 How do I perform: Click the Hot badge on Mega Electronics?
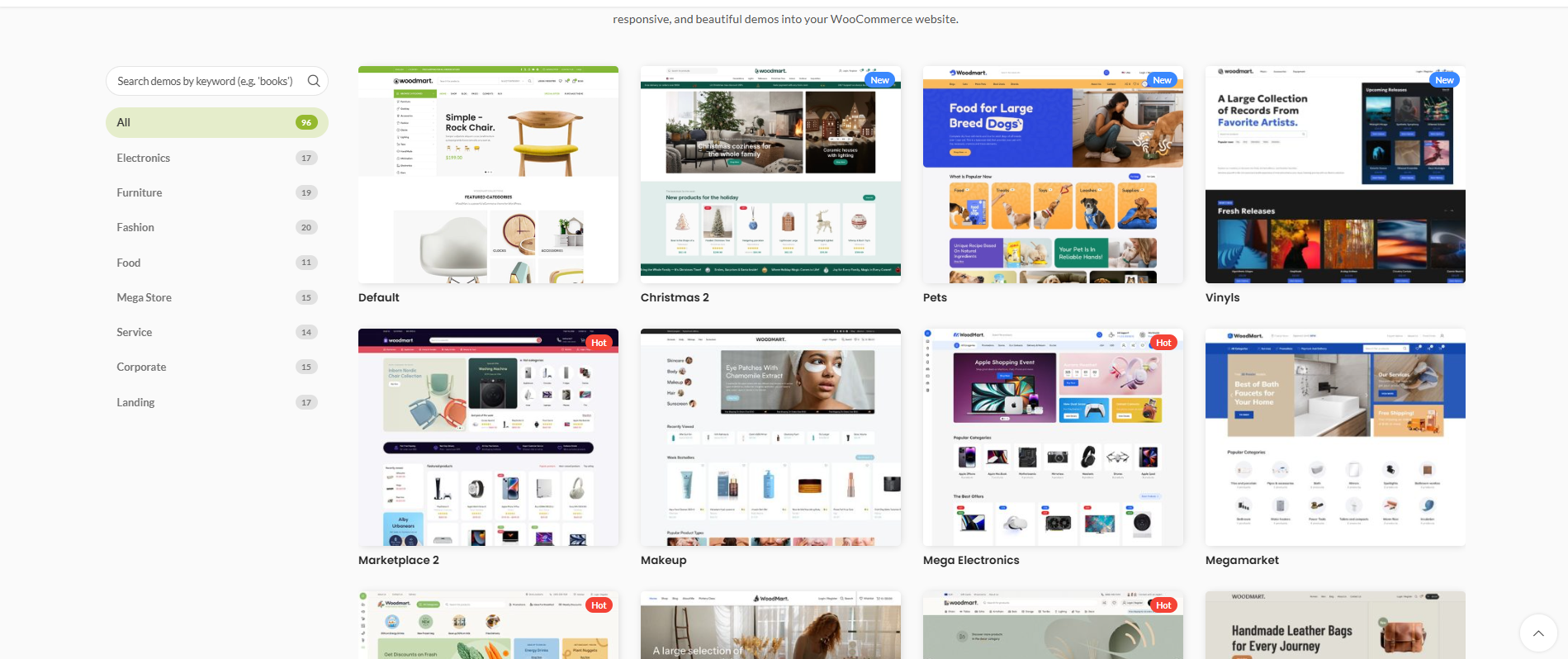coord(1163,343)
